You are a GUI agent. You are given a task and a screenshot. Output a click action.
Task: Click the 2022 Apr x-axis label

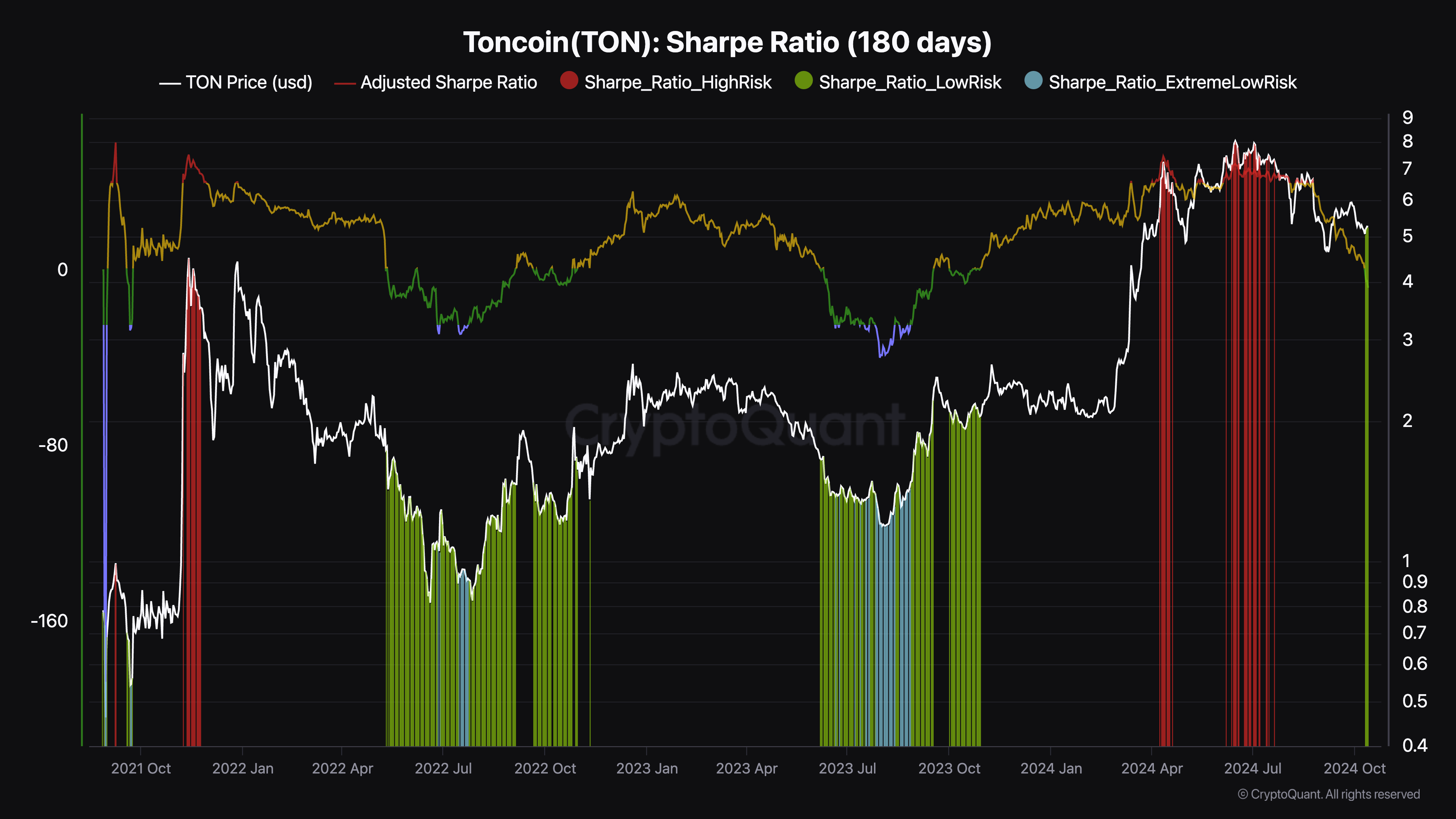[343, 769]
